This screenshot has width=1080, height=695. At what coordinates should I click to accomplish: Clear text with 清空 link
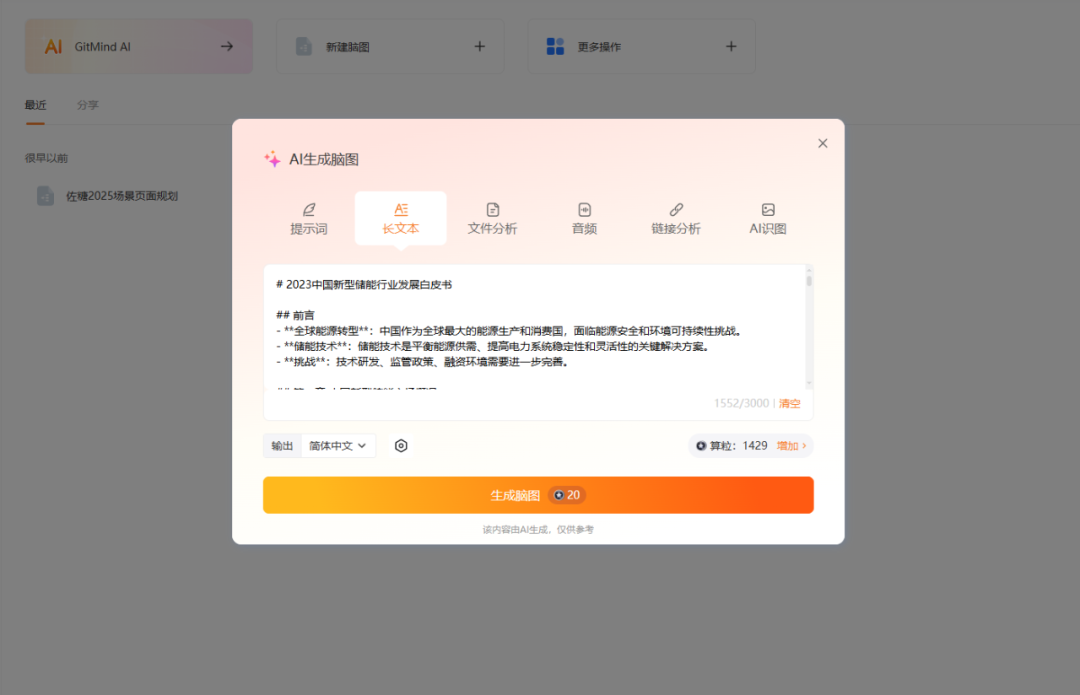789,404
